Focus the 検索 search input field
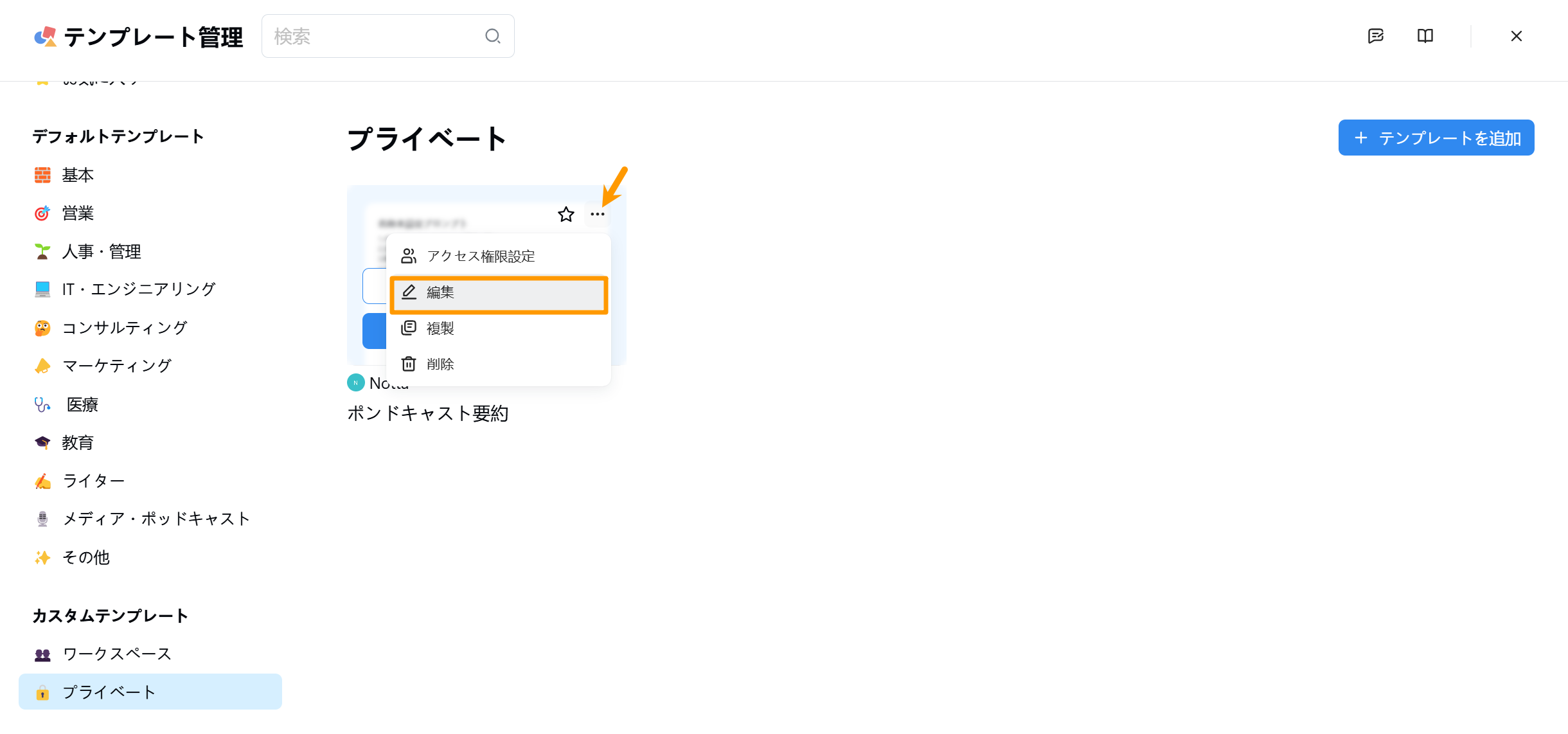Screen dimensions: 1568x734 [x=388, y=36]
